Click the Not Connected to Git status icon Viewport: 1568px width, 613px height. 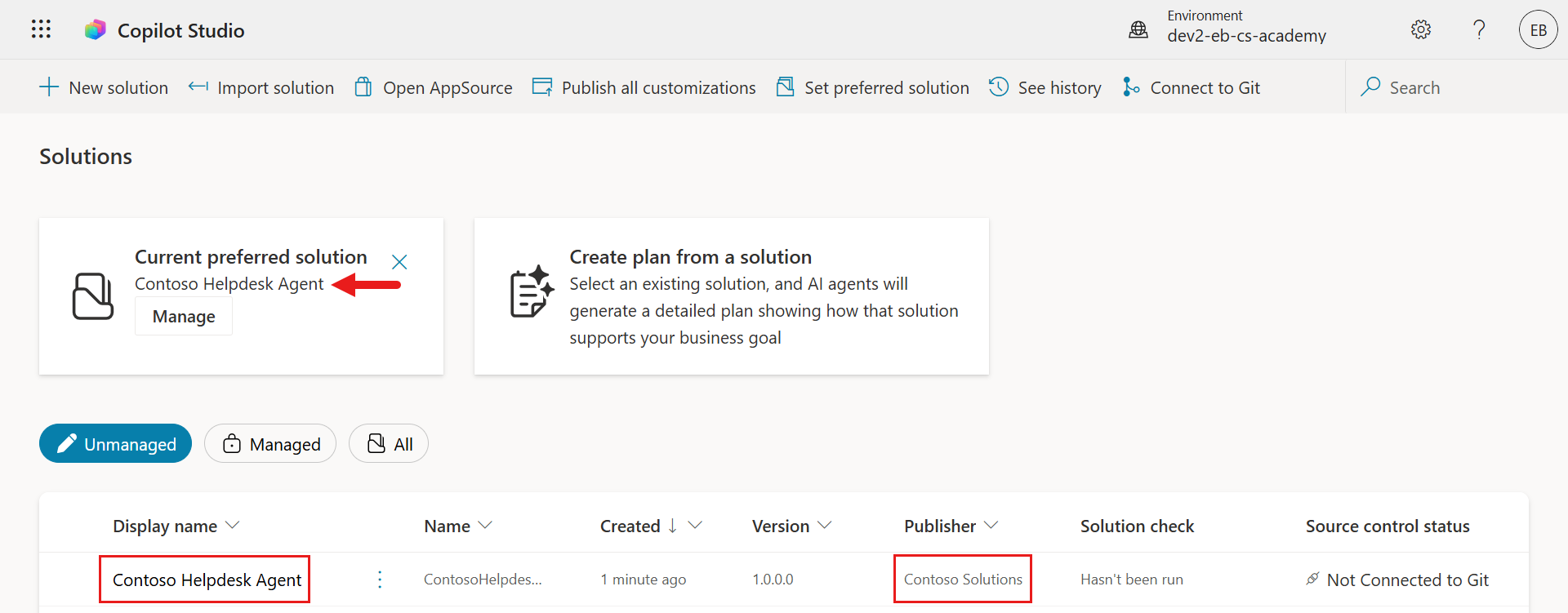(x=1312, y=579)
